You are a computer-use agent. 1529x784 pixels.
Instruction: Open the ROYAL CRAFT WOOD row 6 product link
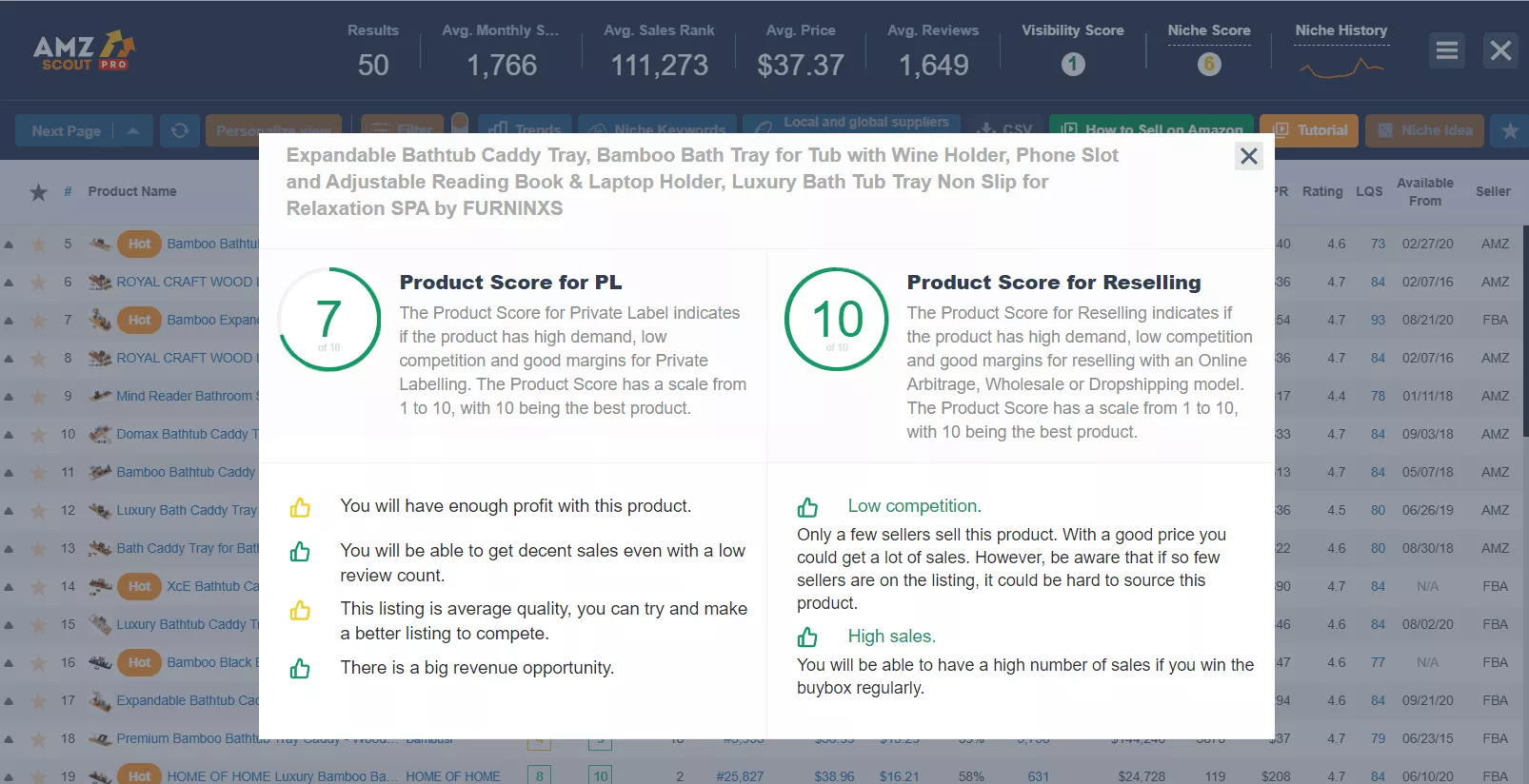[185, 282]
